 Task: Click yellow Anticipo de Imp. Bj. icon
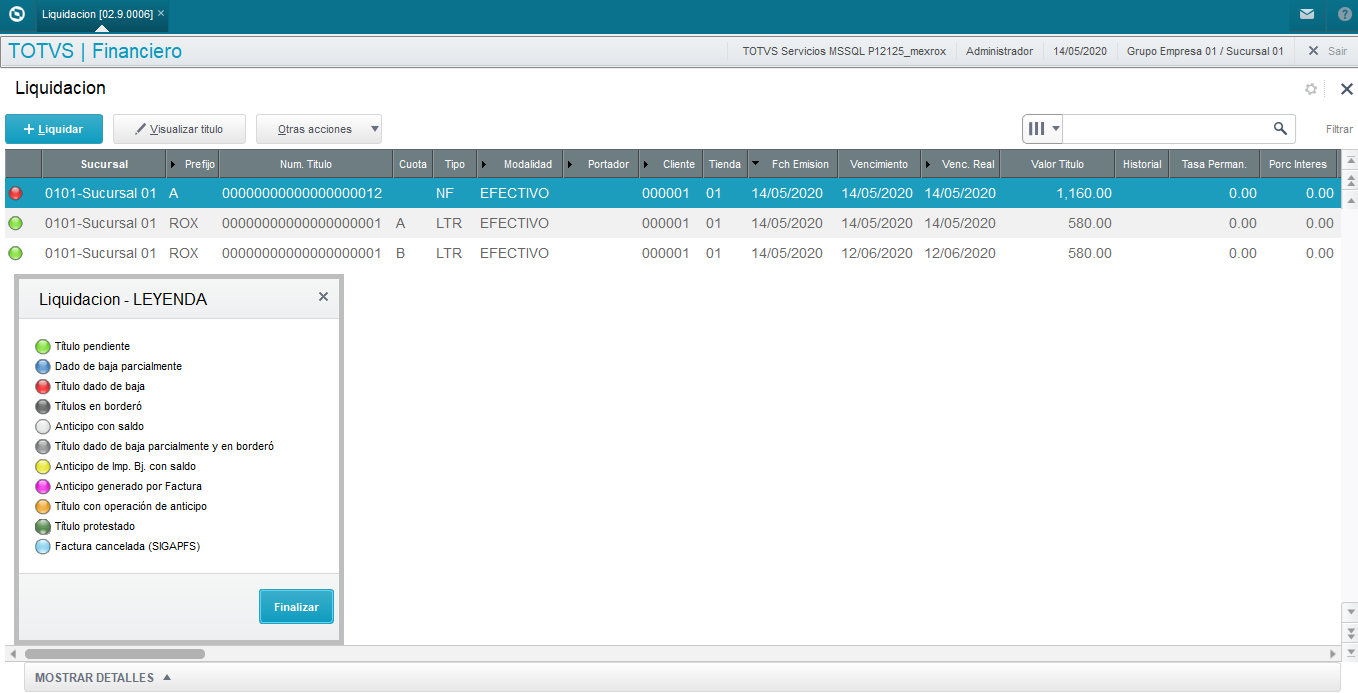click(43, 467)
